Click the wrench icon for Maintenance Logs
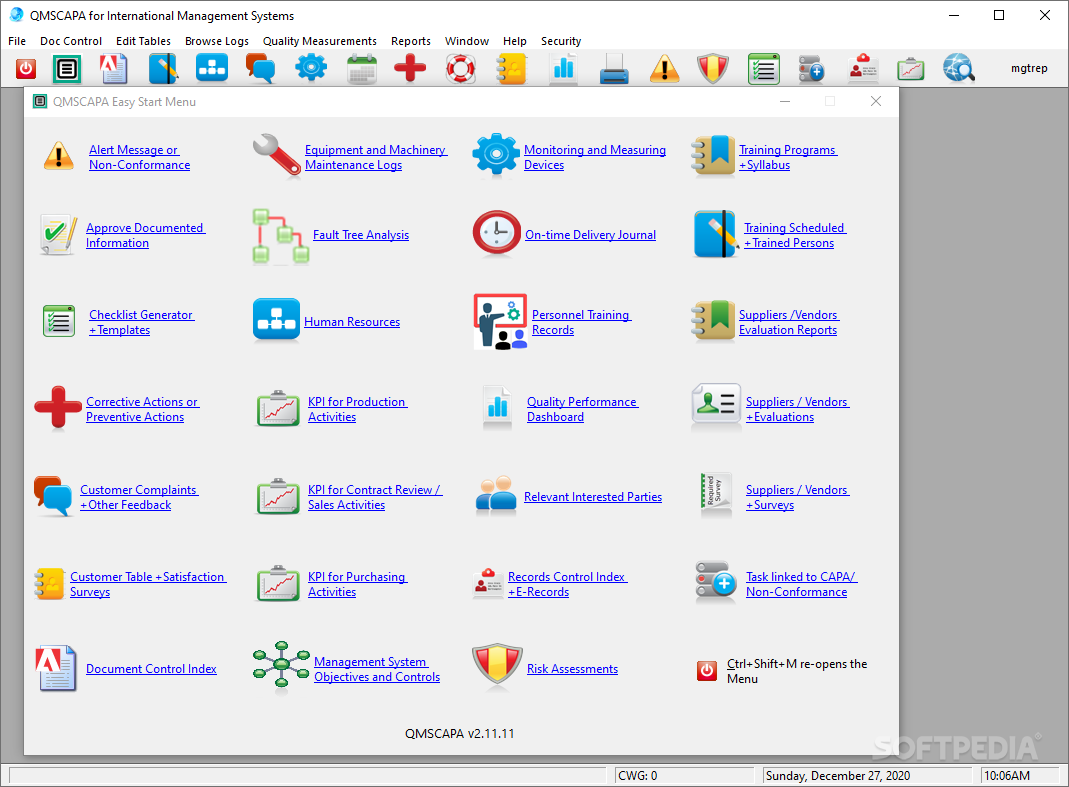Viewport: 1069px width, 787px height. [x=277, y=156]
